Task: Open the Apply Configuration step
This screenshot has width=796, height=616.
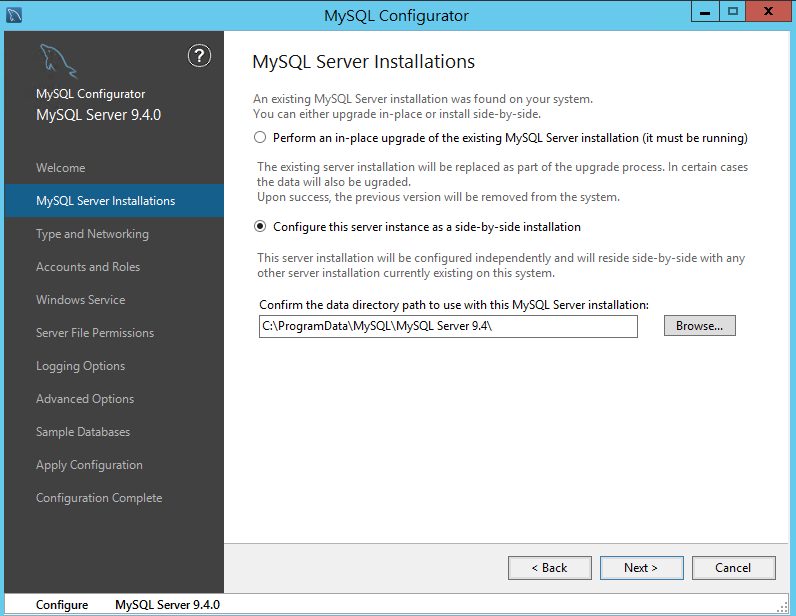Action: point(89,465)
